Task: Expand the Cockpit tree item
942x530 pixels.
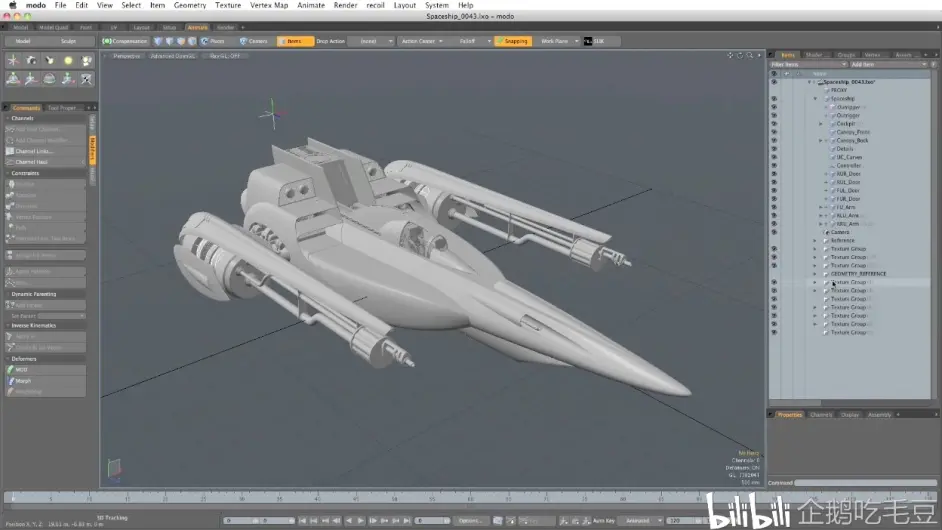Action: (821, 124)
